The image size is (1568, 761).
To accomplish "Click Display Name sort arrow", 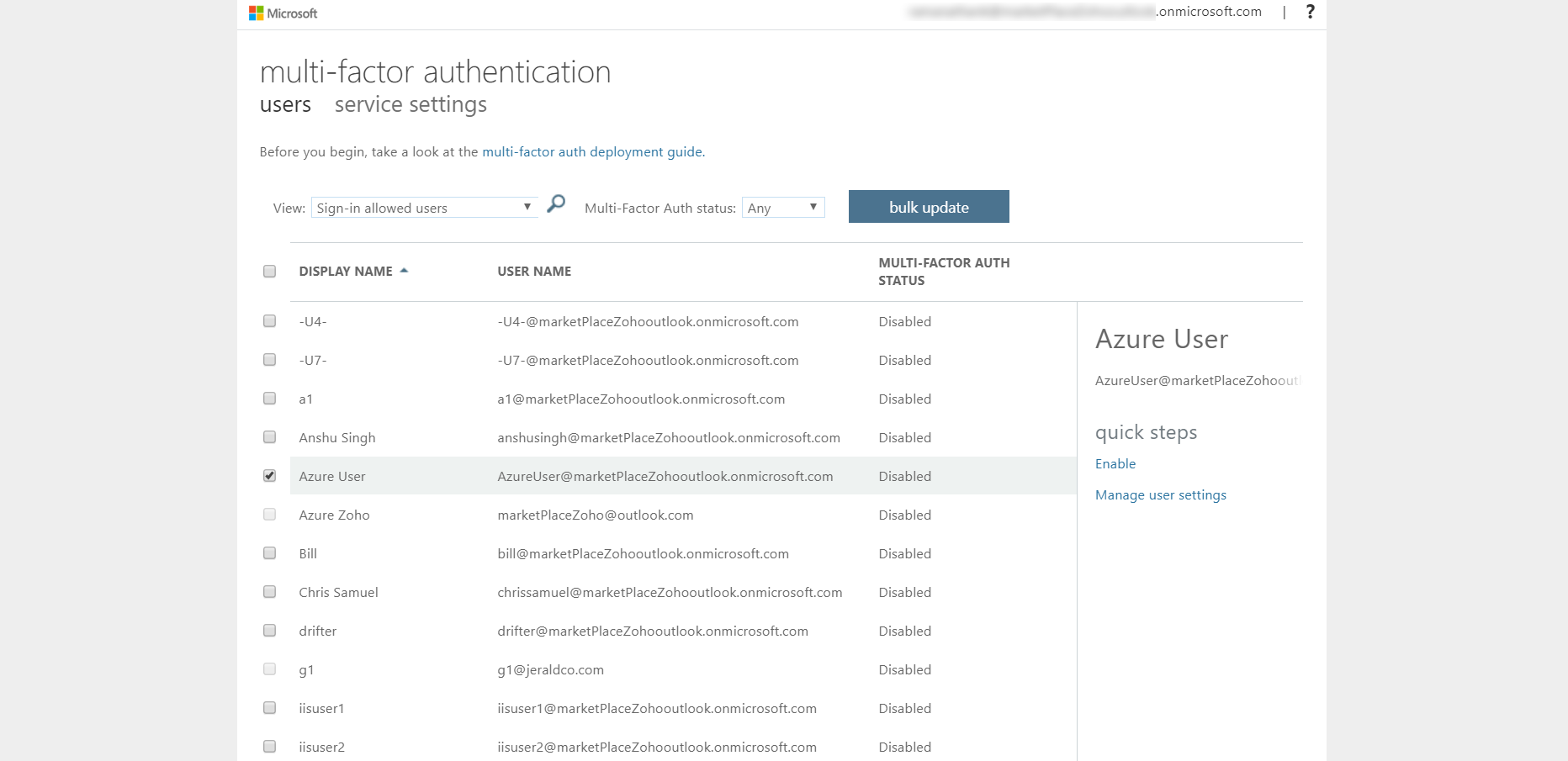I will 404,271.
